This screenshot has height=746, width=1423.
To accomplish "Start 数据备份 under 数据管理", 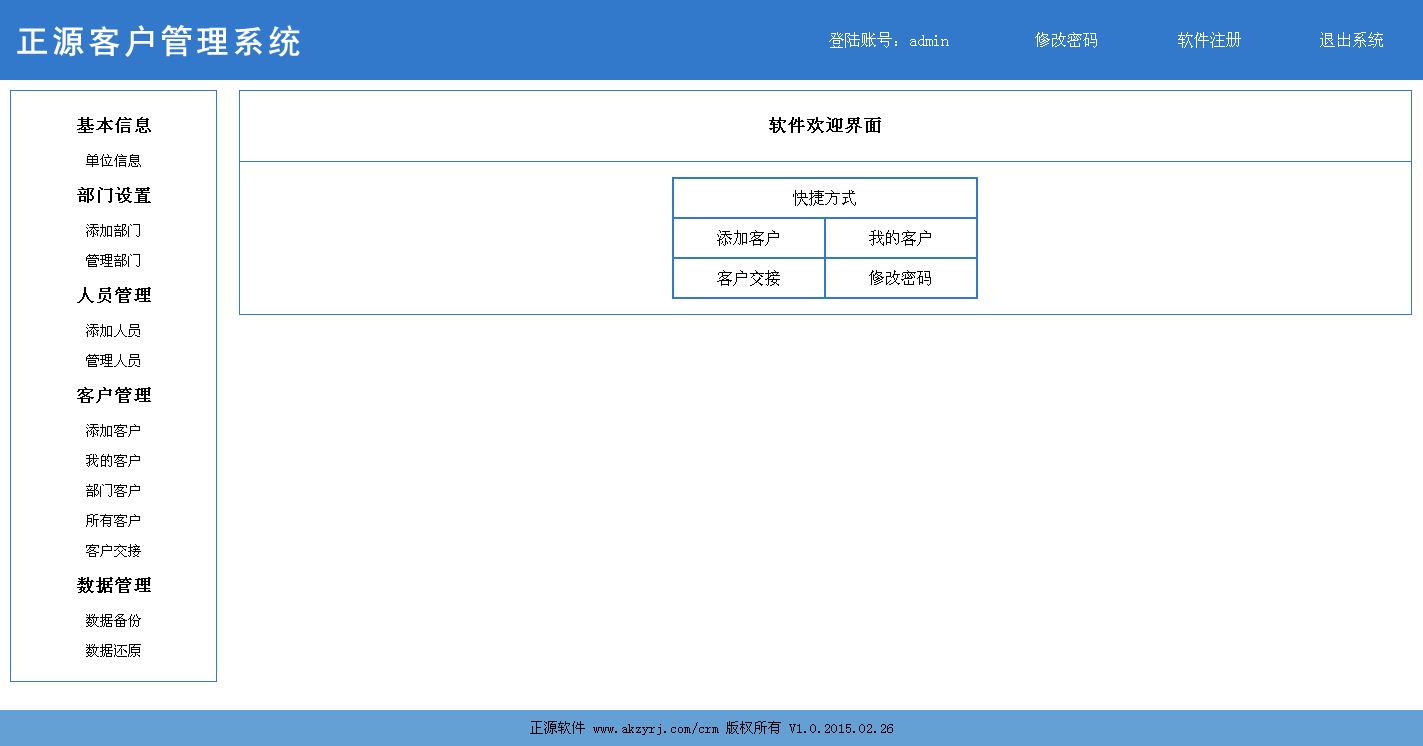I will click(113, 620).
